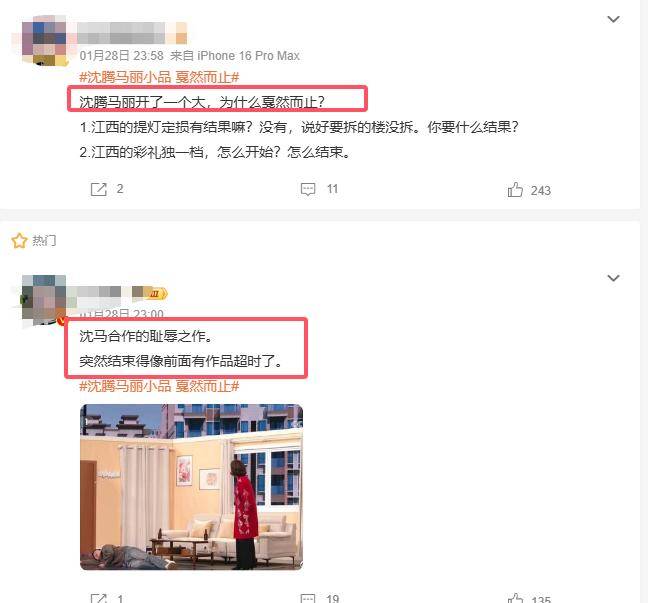
Task: Like the second post with 135 likes
Action: pyautogui.click(x=515, y=598)
